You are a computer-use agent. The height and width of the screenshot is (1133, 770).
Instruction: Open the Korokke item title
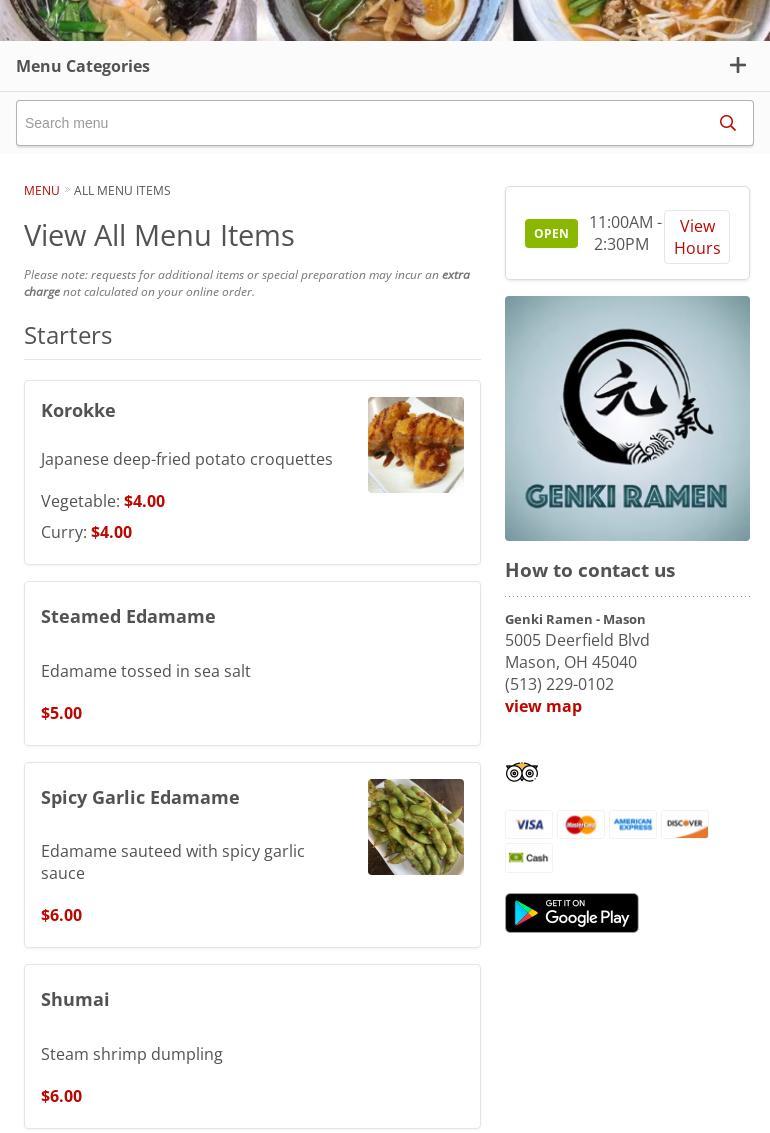78,410
